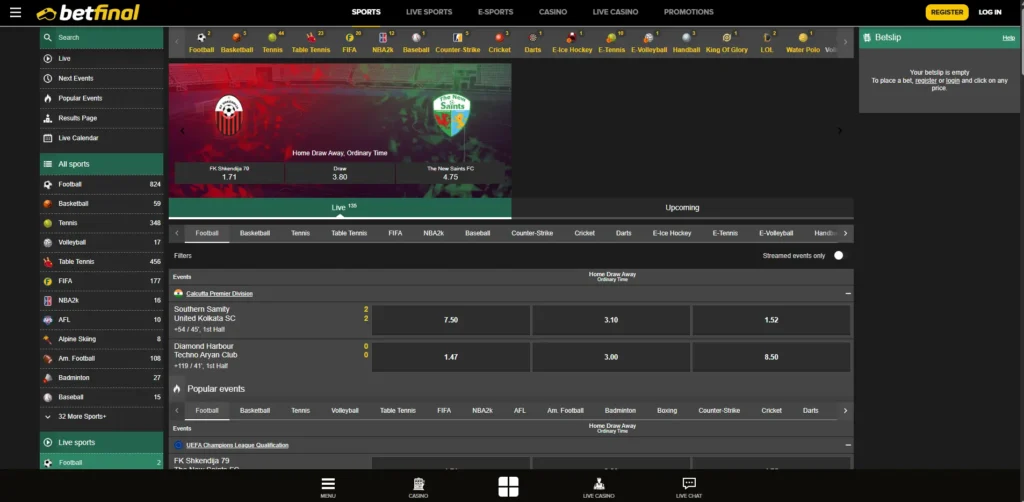The width and height of the screenshot is (1024, 502).
Task: Open the hamburger menu at top left
Action: [16, 12]
